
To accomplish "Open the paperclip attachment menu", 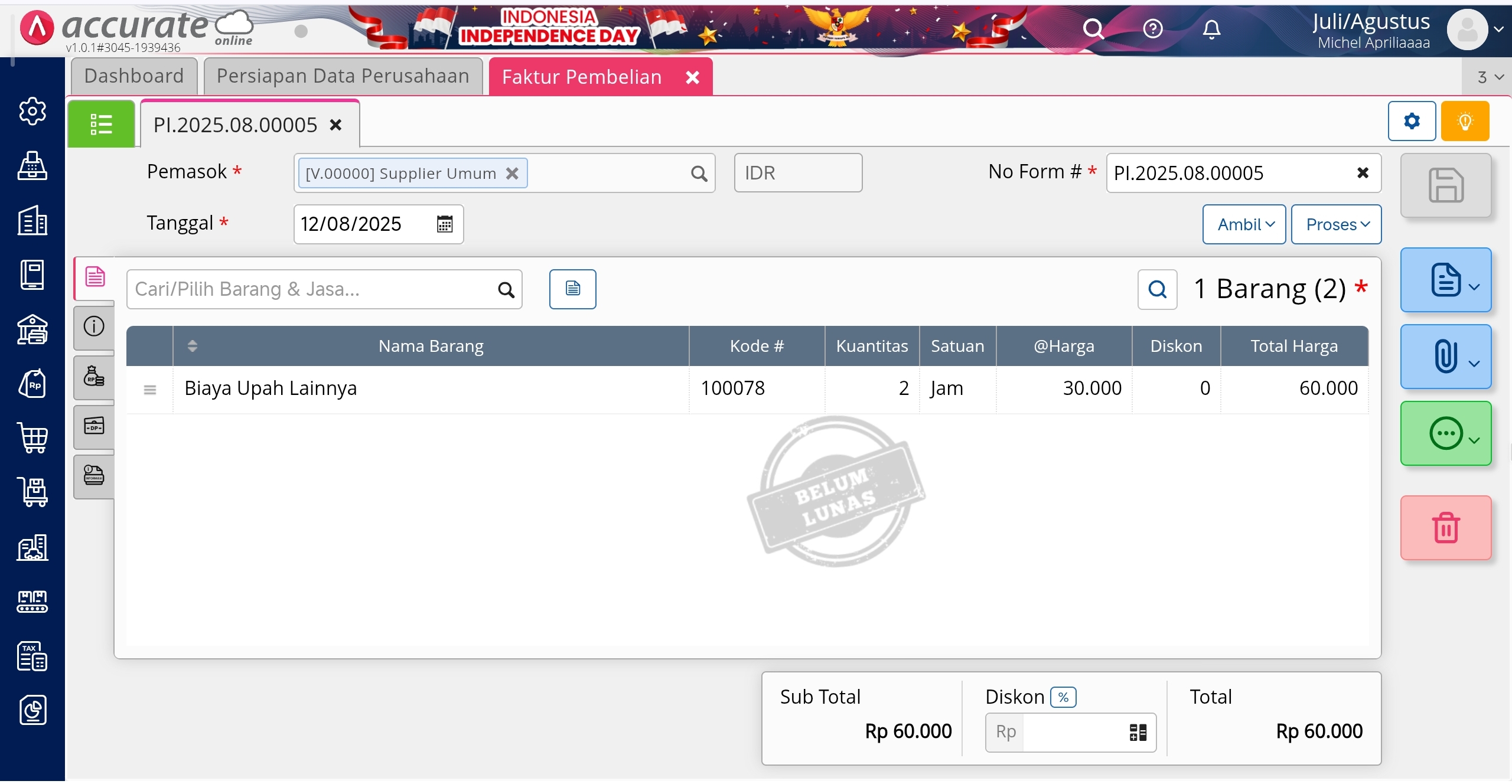I will point(1445,357).
